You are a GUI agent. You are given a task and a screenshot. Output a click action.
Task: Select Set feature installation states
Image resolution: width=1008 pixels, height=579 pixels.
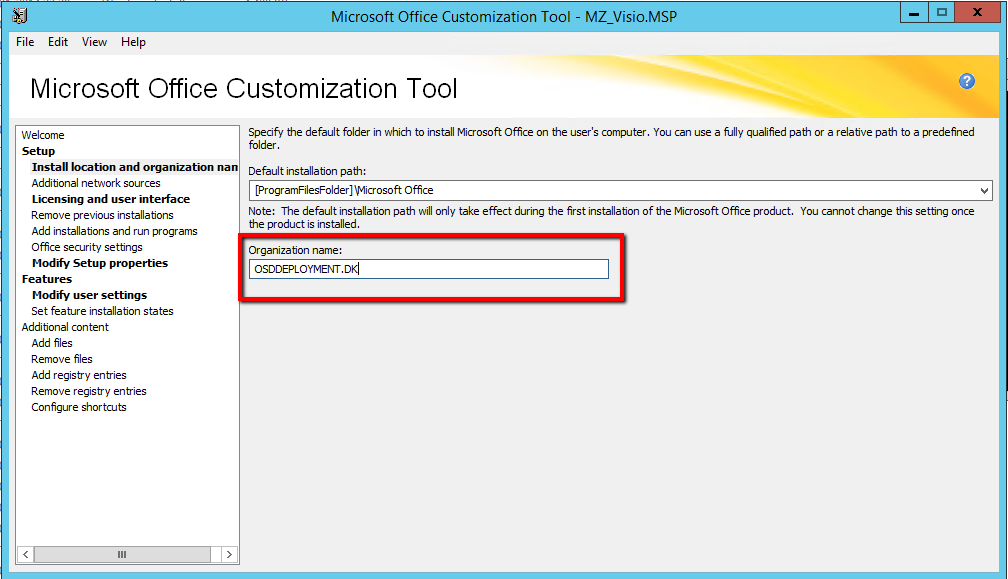coord(102,311)
